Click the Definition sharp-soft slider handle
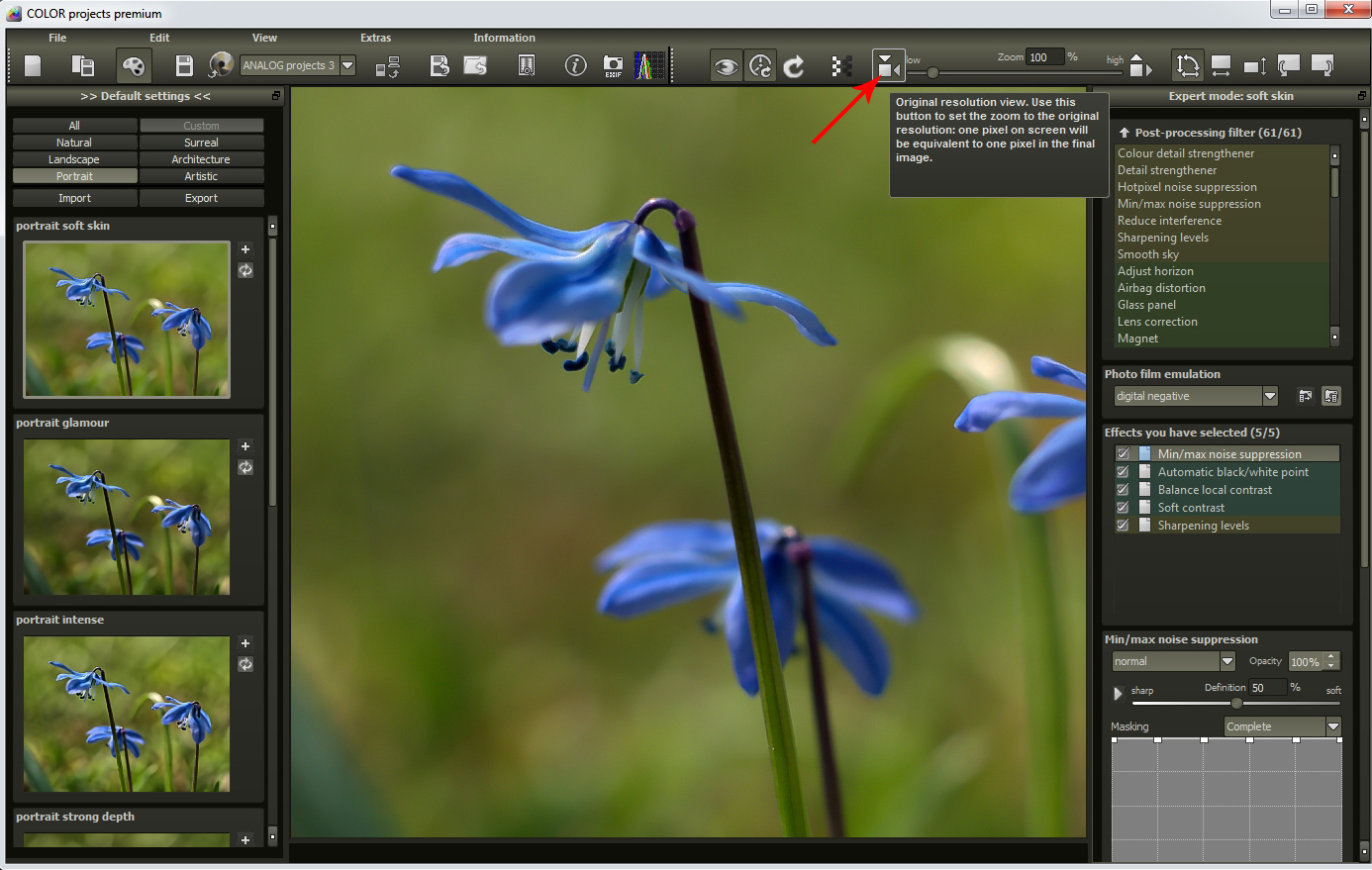This screenshot has height=870, width=1372. click(1236, 703)
